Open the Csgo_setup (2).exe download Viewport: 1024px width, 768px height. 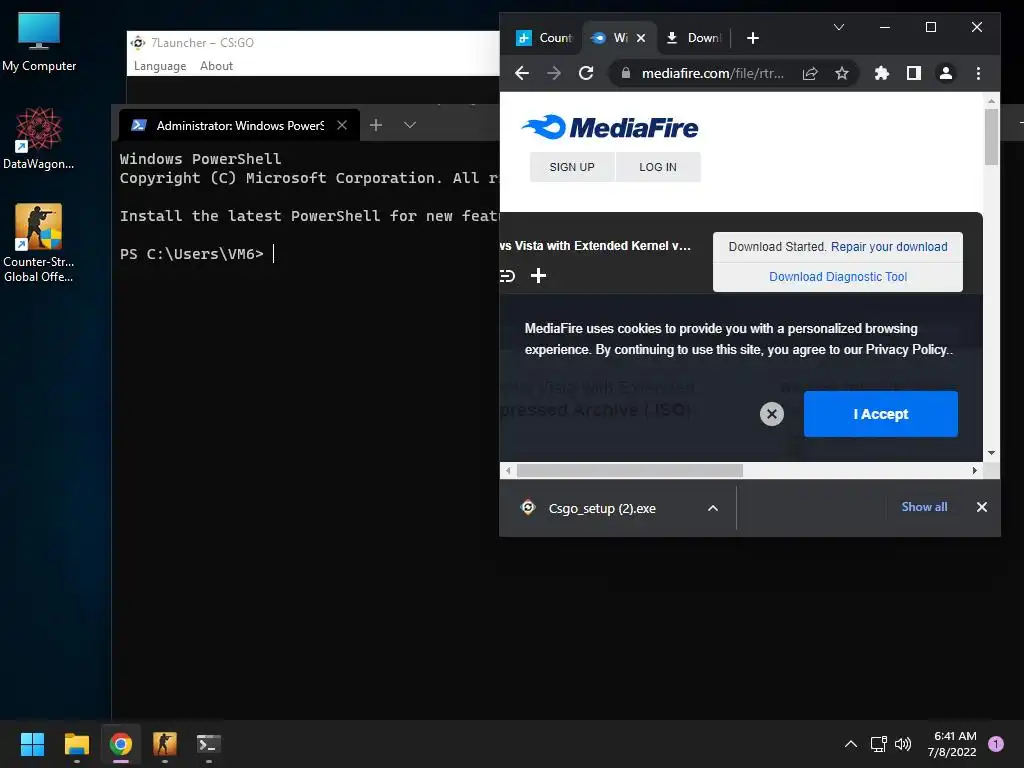tap(601, 508)
